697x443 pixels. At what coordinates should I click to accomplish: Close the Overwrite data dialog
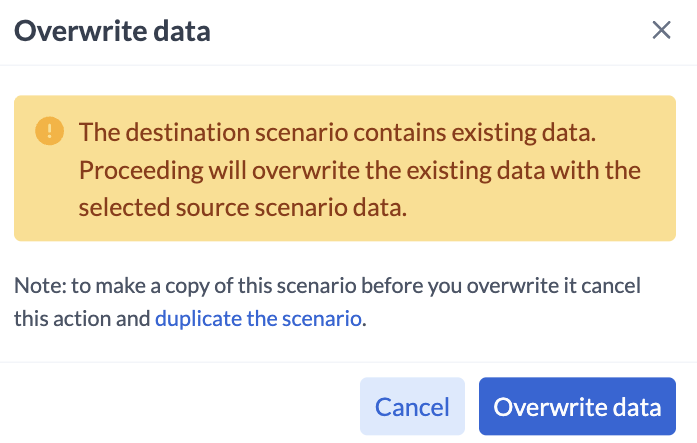[661, 30]
